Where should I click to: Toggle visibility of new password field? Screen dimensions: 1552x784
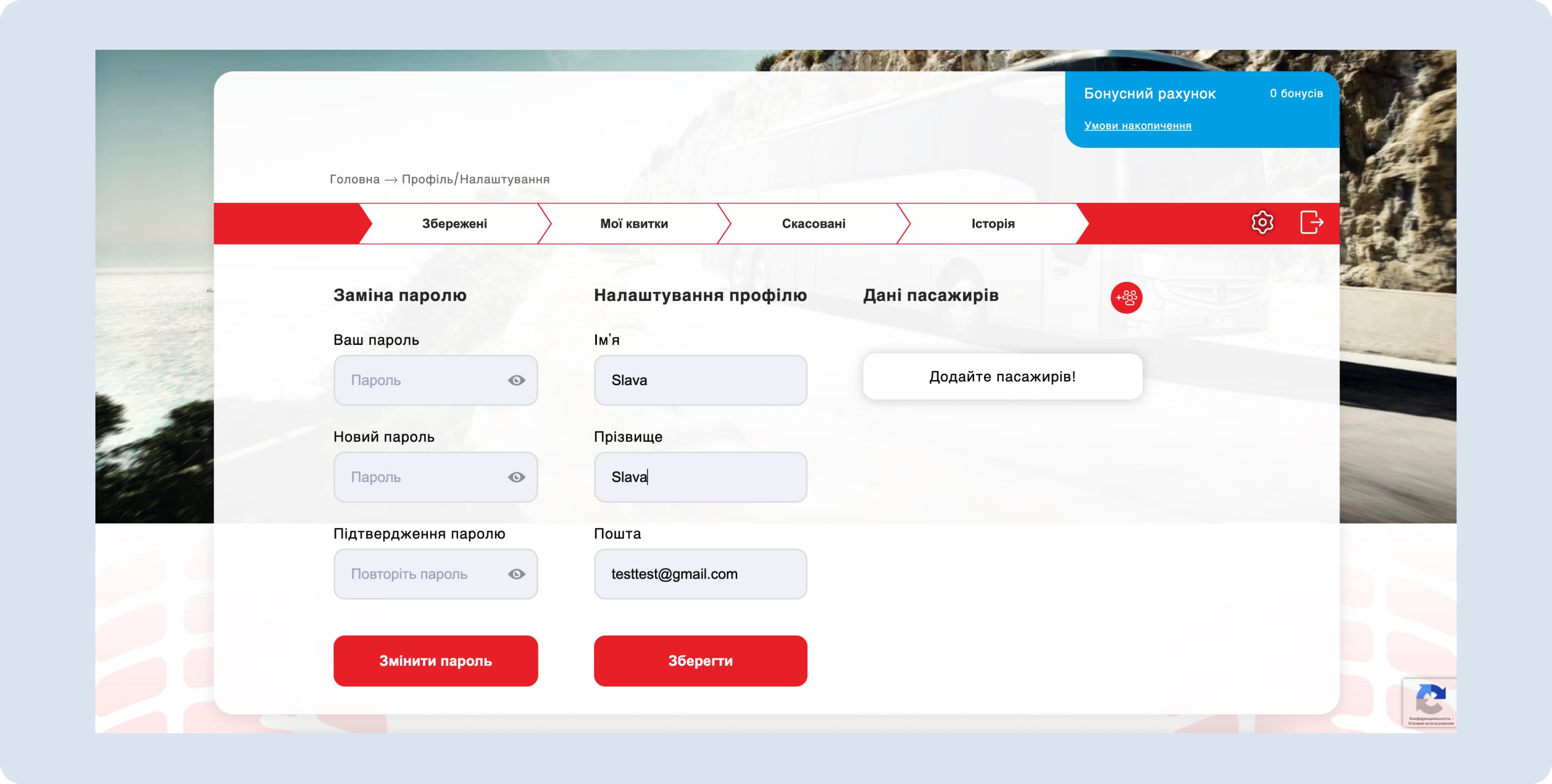(x=516, y=477)
